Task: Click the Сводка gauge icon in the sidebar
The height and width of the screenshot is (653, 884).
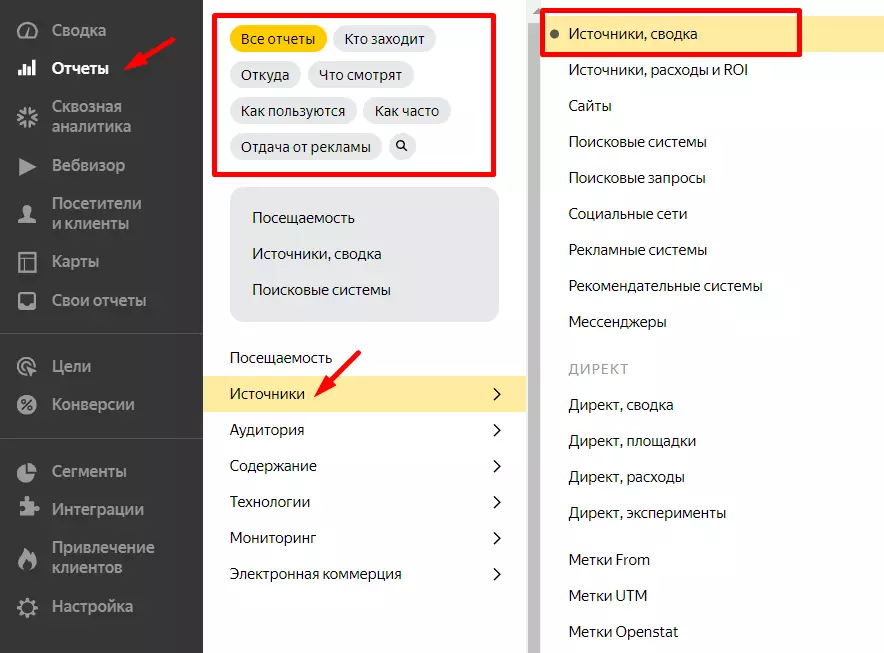Action: point(27,31)
